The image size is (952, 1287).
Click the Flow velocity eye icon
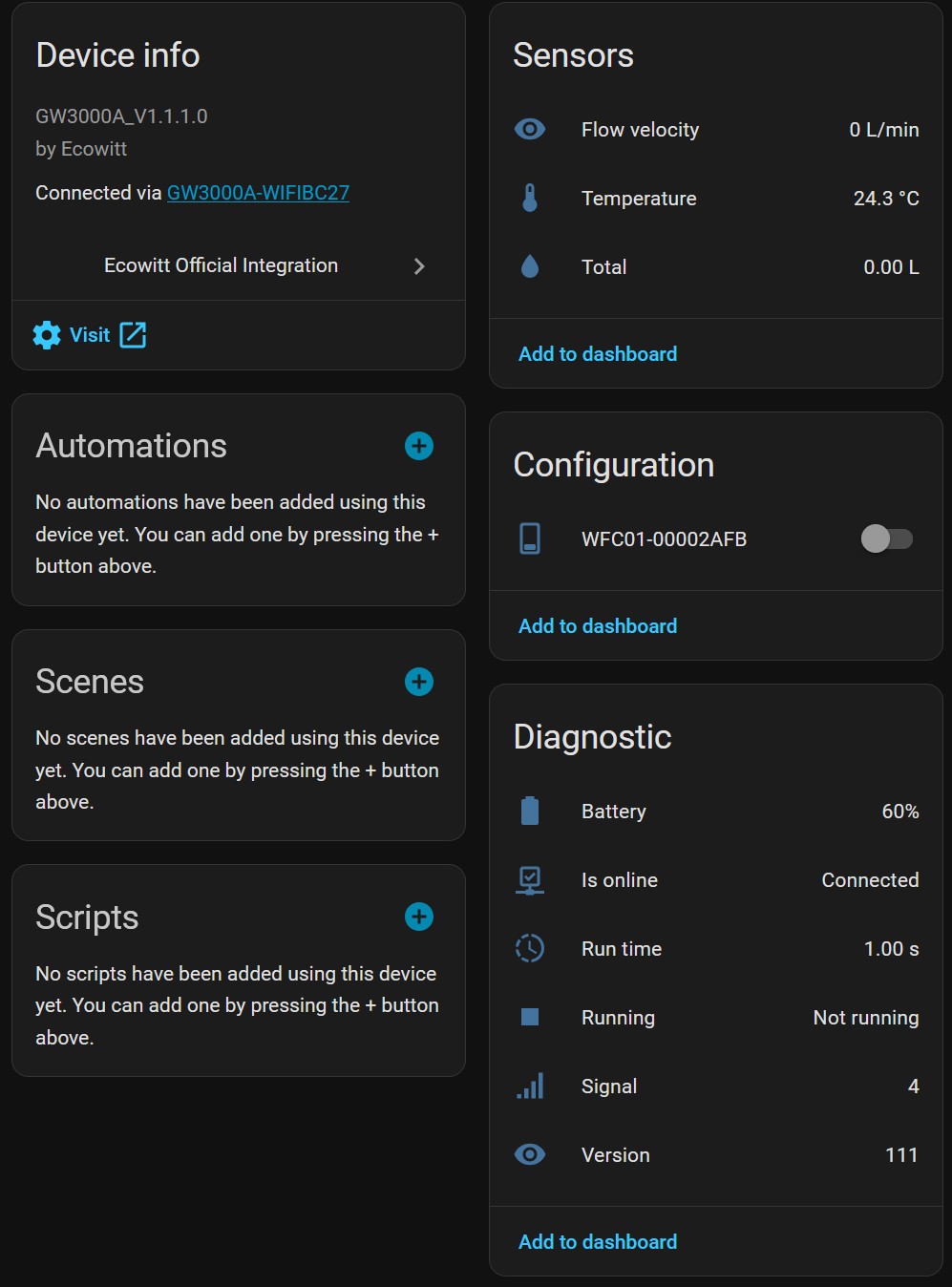tap(530, 130)
